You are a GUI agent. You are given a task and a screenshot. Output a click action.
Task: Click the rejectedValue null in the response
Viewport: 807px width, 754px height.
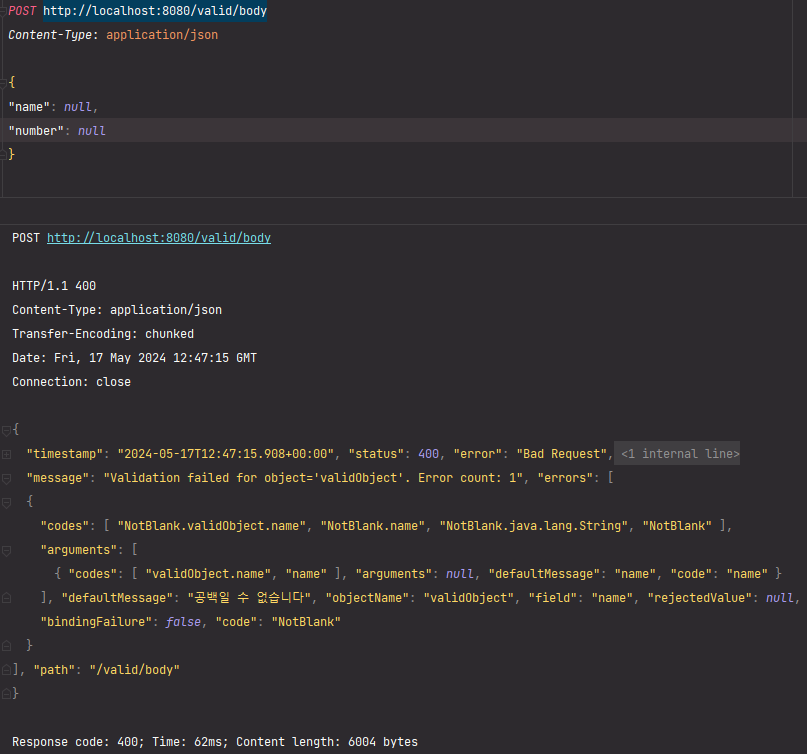coord(780,598)
